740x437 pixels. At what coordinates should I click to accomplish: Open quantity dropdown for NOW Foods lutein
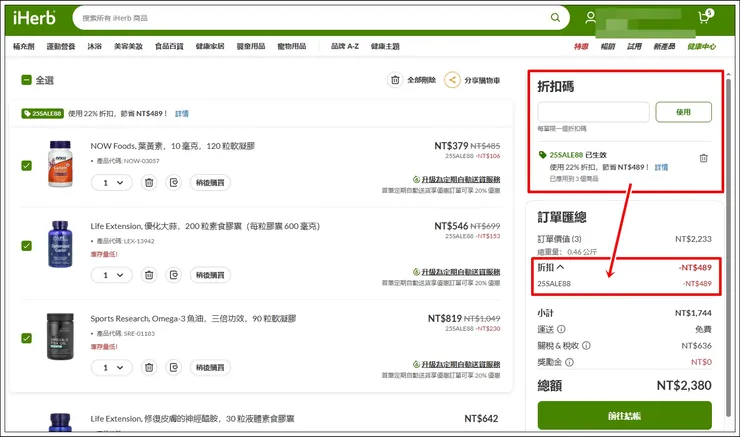(112, 183)
